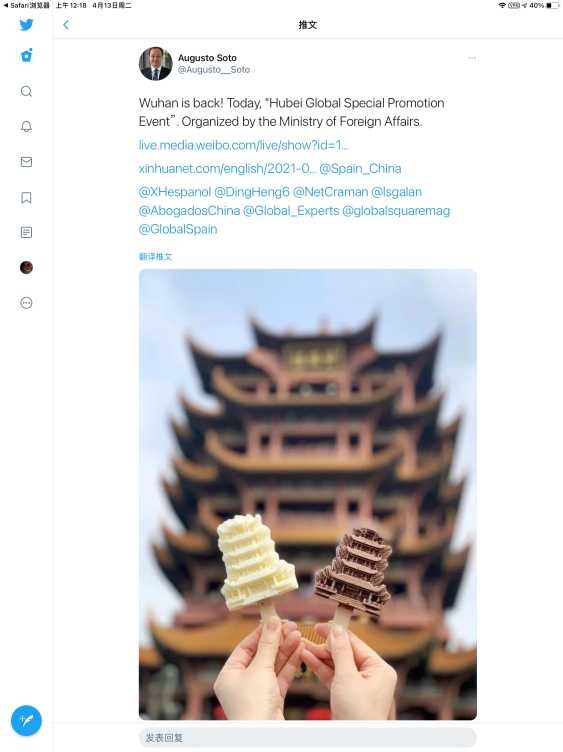Viewport: 563px width, 752px height.
Task: Open the @Spain_China mention
Action: [361, 169]
